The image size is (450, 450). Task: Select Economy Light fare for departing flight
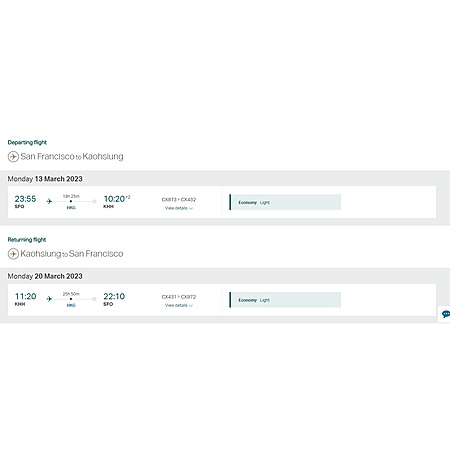[285, 202]
